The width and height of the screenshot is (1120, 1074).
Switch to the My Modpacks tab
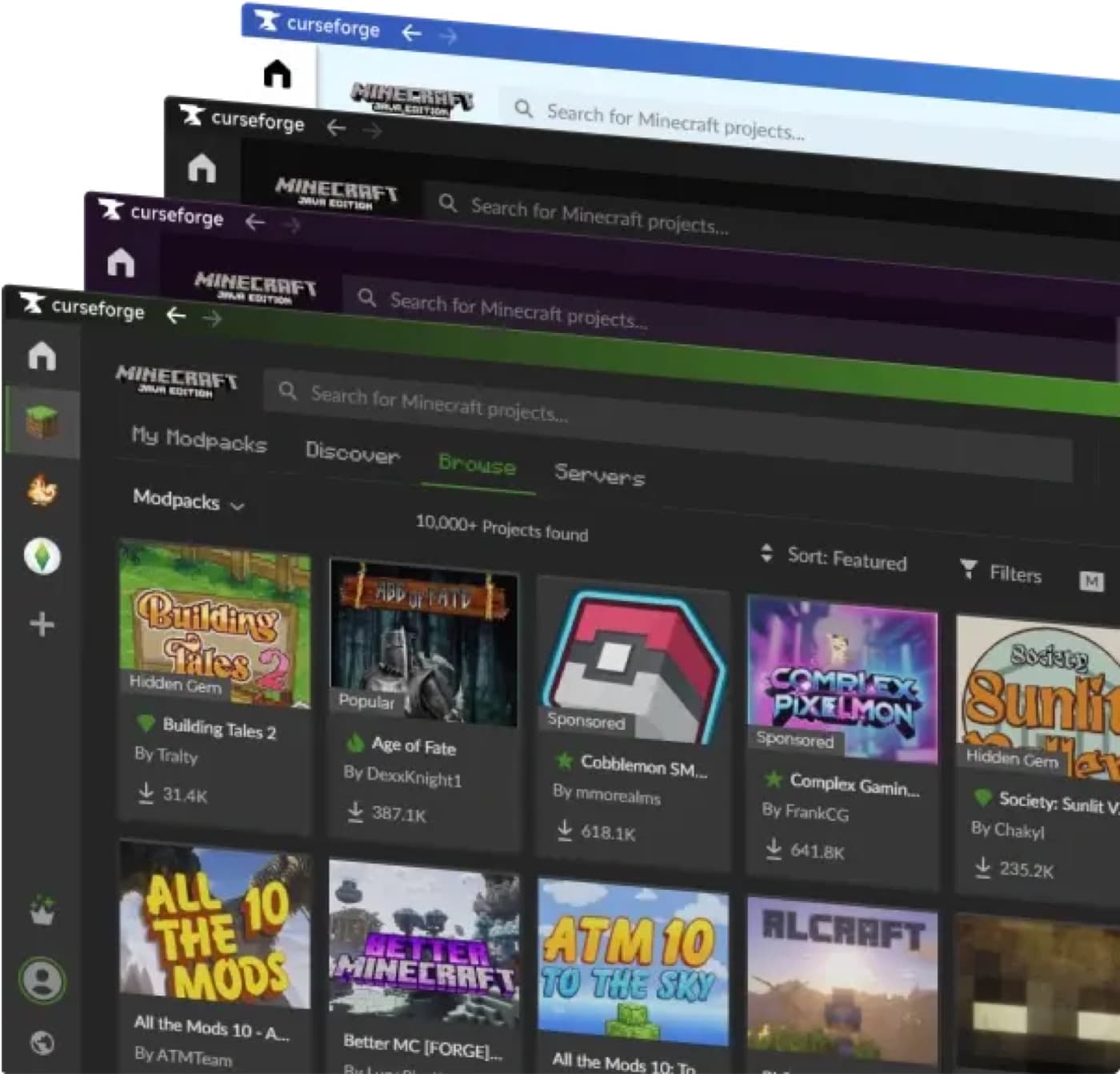[199, 439]
